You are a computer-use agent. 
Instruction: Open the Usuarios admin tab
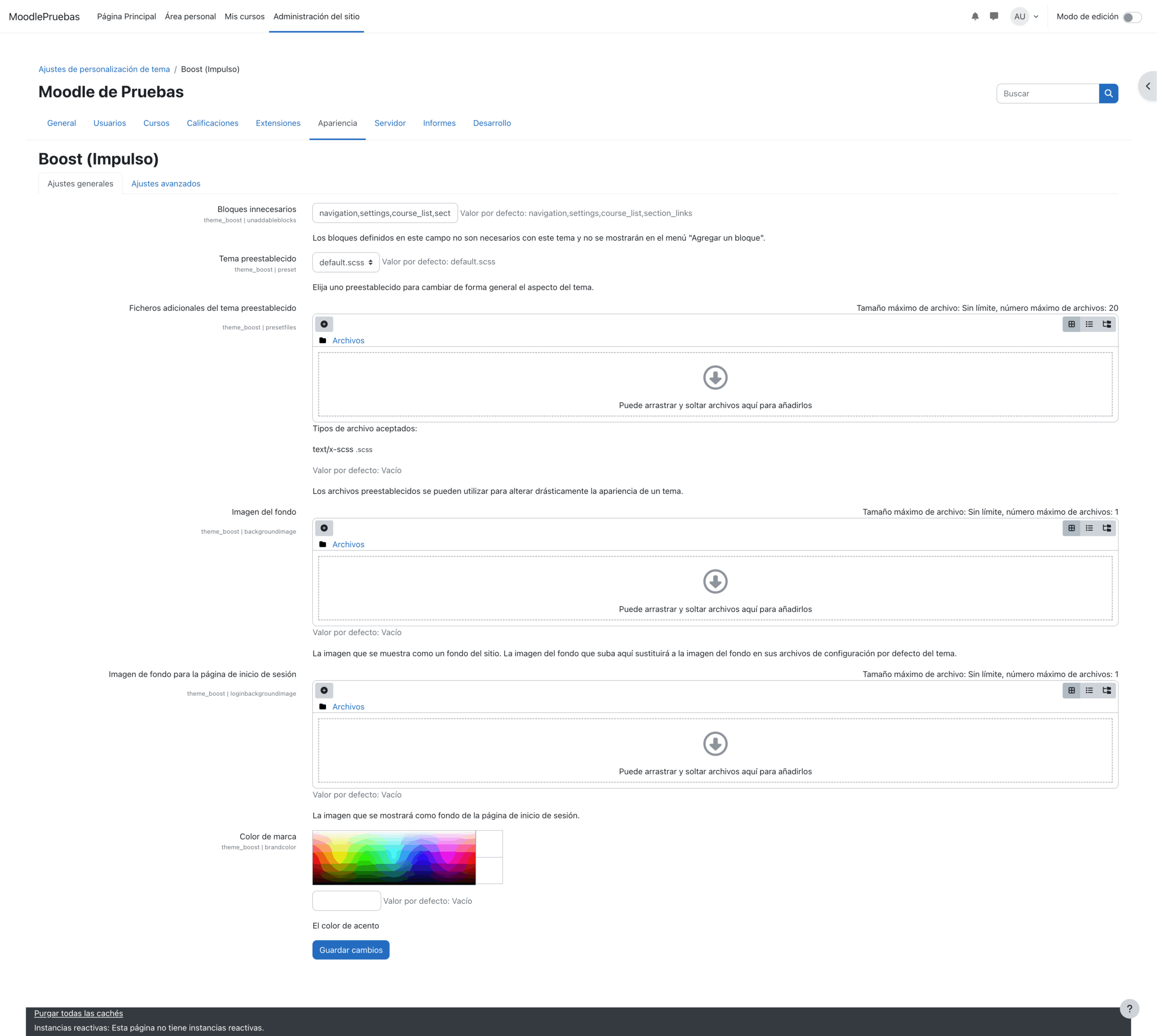109,123
